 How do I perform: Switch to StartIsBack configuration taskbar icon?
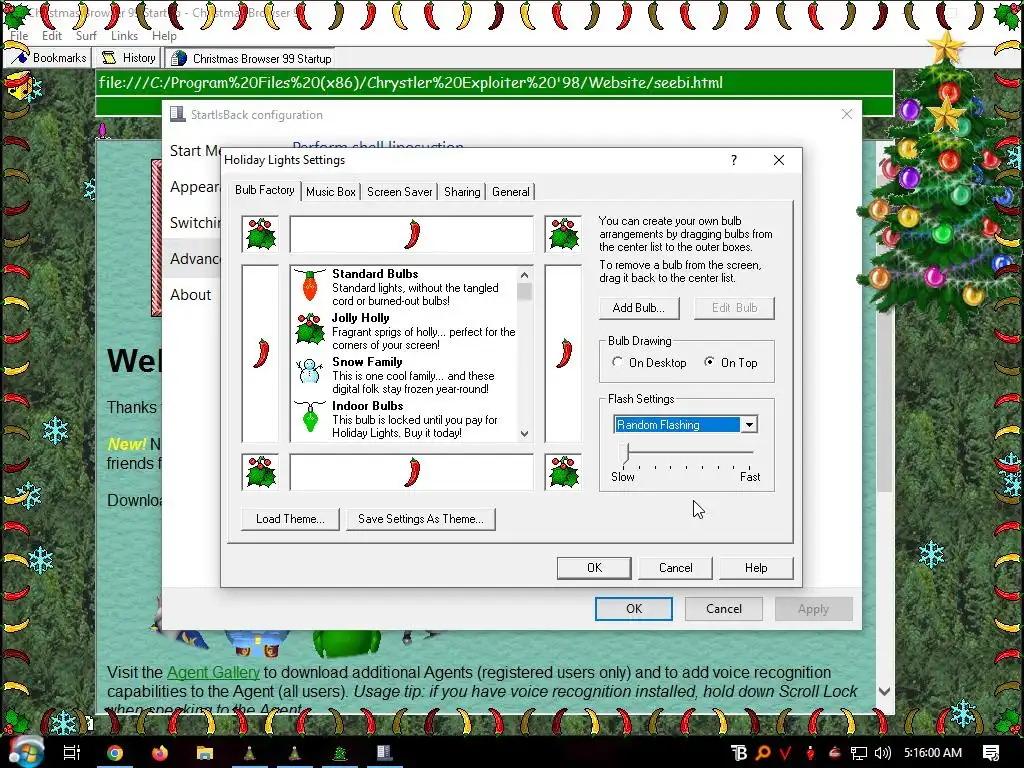pyautogui.click(x=384, y=753)
